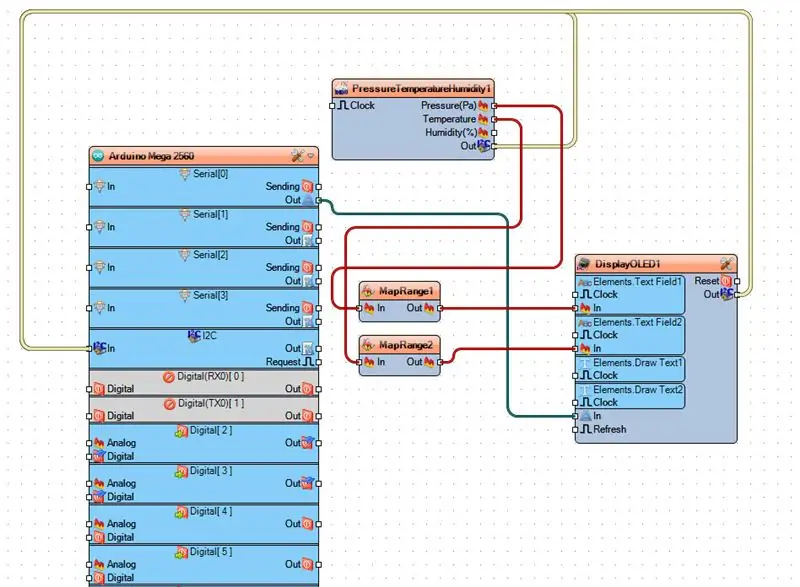Image resolution: width=800 pixels, height=587 pixels.
Task: Click the DisplayOLED1 component icon
Action: tap(584, 264)
